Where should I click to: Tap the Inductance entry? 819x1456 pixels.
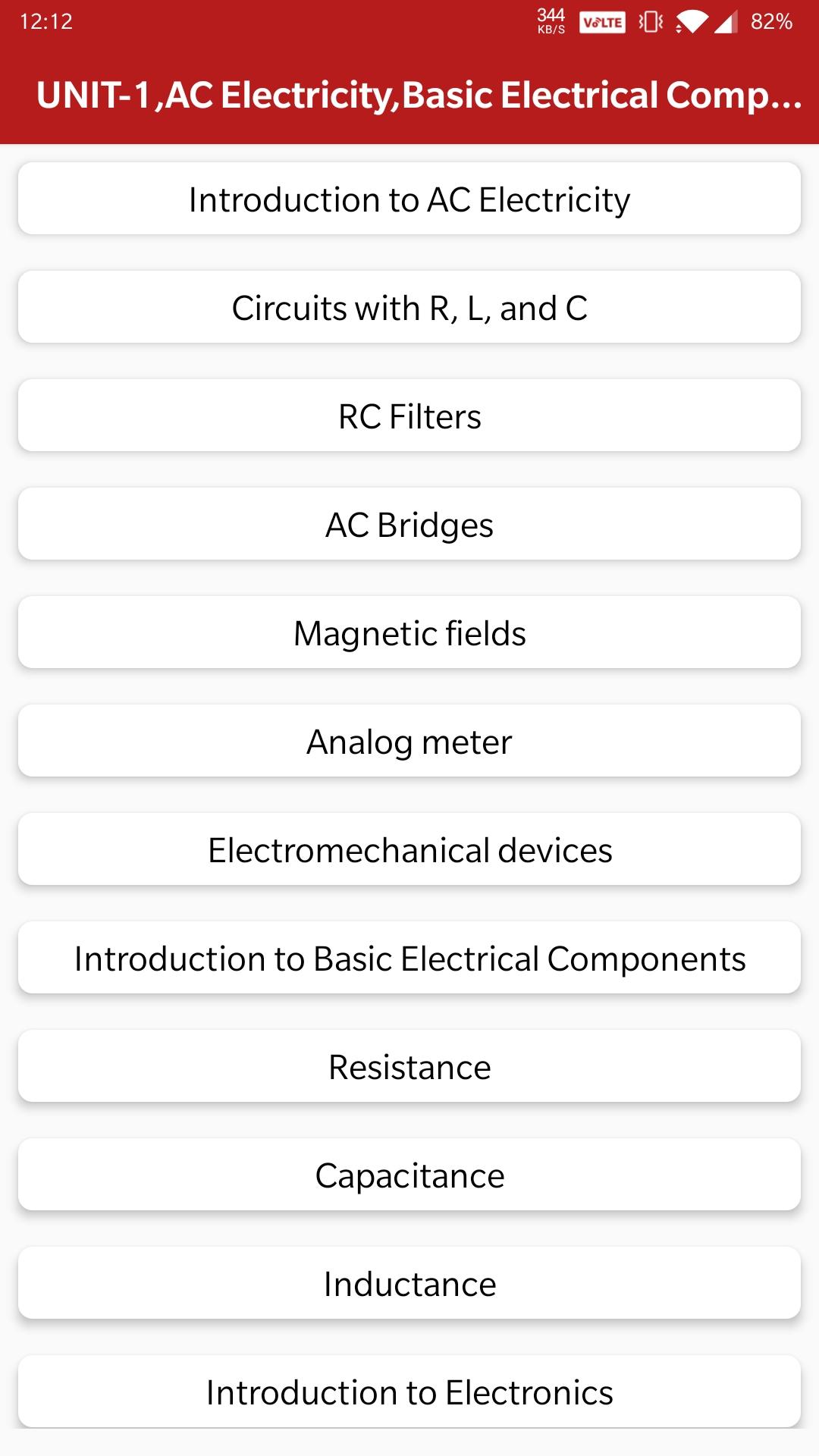point(409,1284)
